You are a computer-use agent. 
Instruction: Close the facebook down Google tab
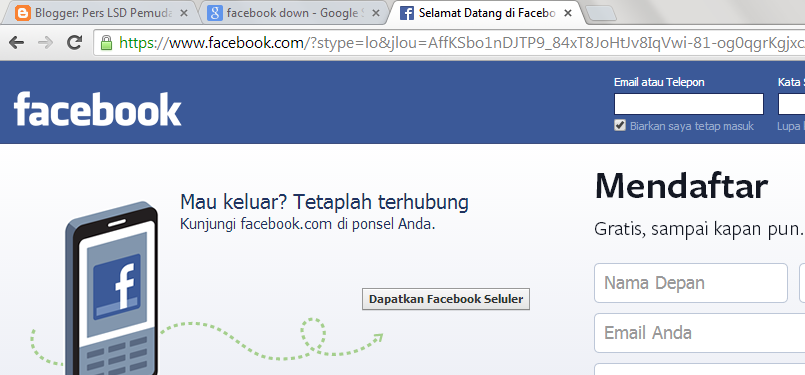coord(376,13)
